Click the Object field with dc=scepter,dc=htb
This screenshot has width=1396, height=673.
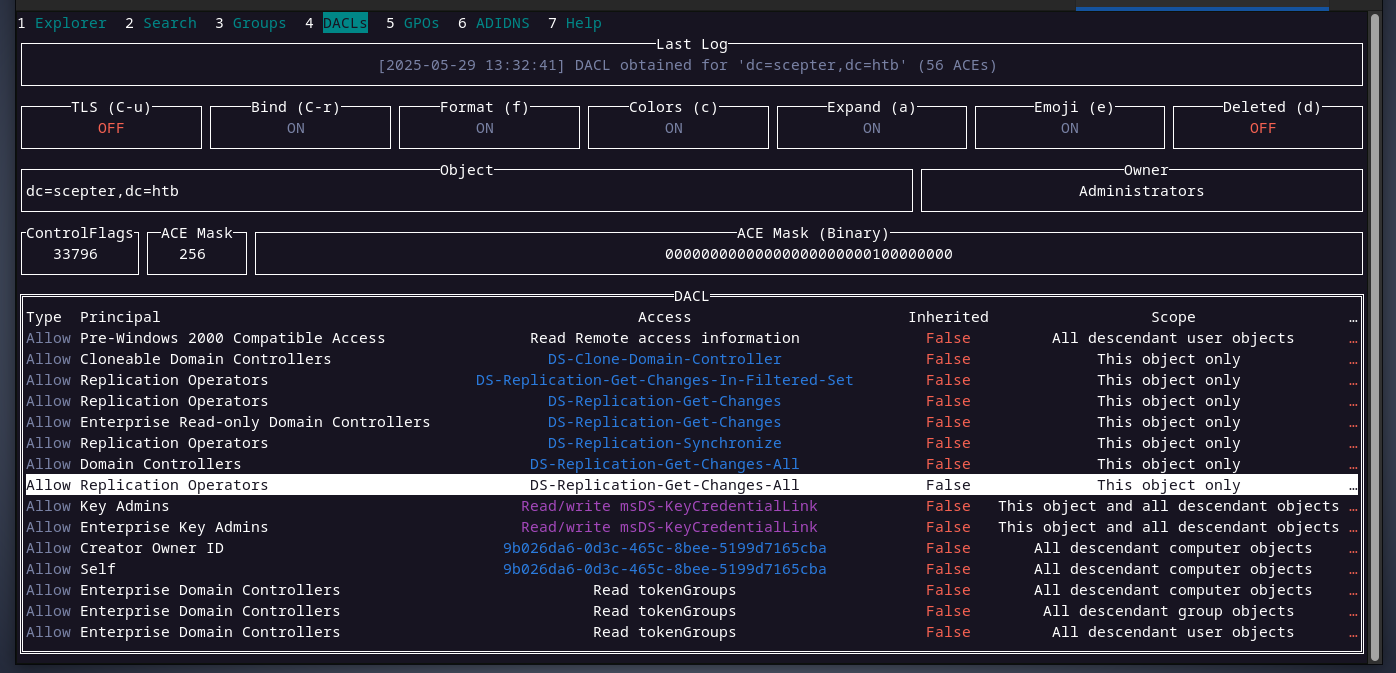466,191
